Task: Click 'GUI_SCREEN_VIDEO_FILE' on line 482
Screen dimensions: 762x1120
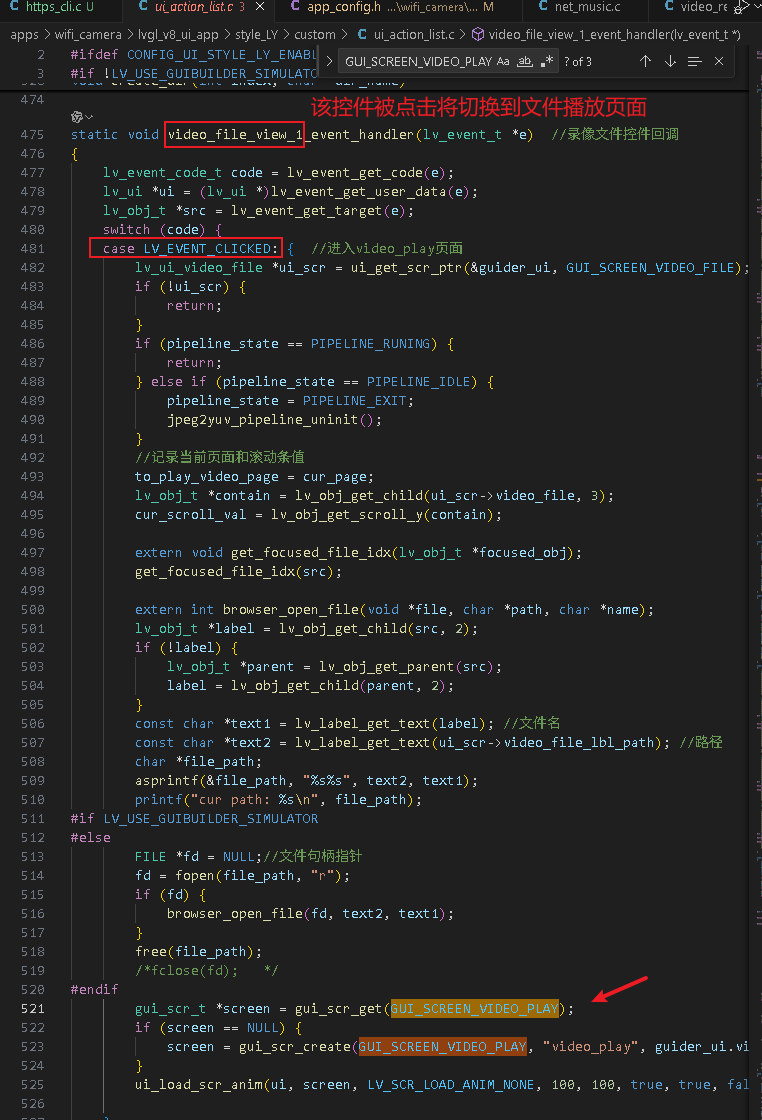Action: coord(651,268)
